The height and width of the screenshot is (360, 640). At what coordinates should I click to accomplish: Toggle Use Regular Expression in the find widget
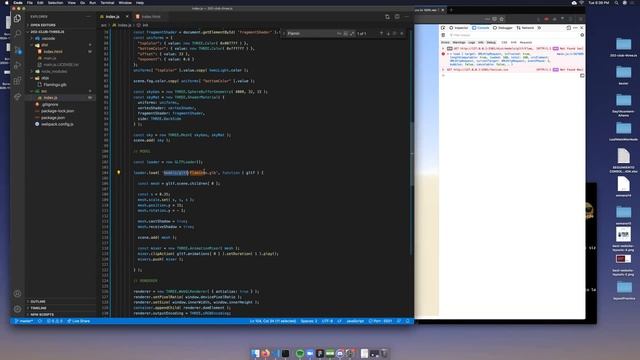[x=352, y=33]
